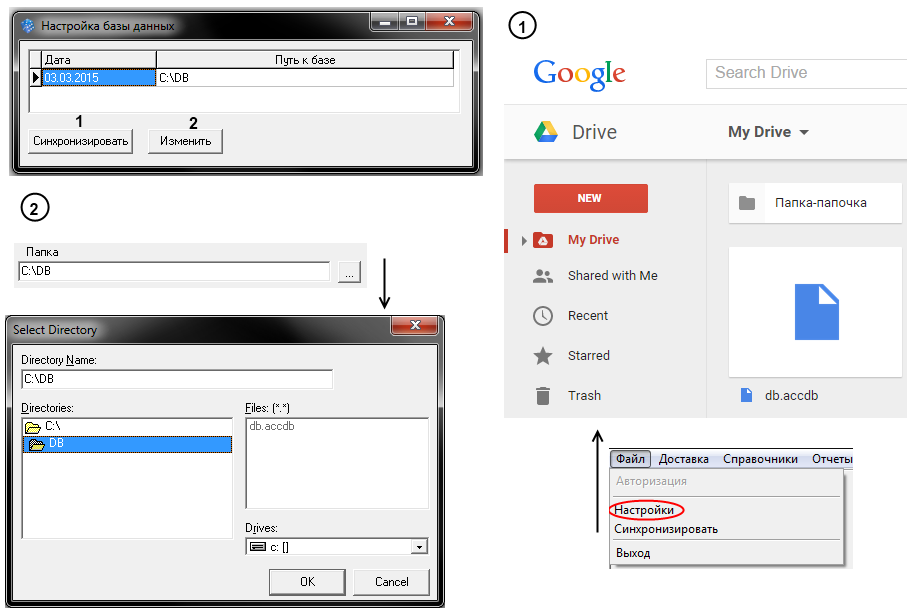Image resolution: width=907 pixels, height=614 pixels.
Task: Click the Путь к базе column header
Action: (x=305, y=60)
